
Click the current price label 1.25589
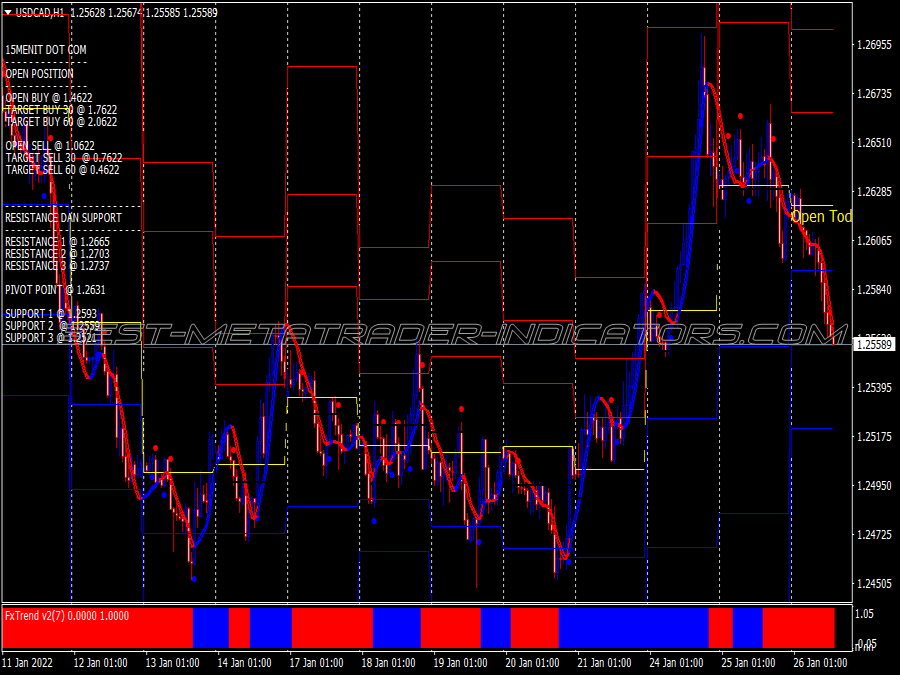pyautogui.click(x=874, y=344)
